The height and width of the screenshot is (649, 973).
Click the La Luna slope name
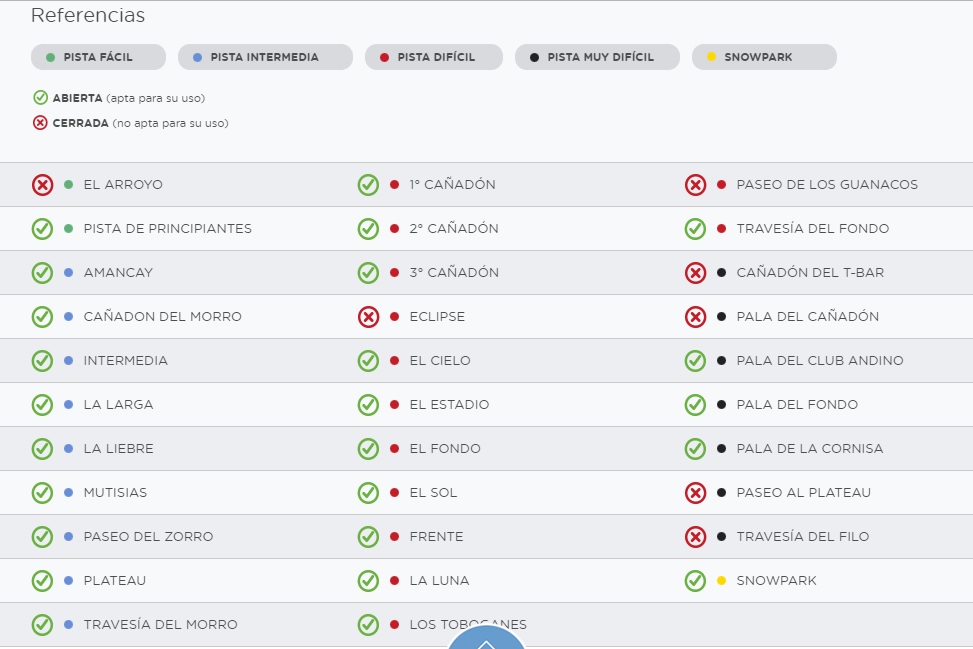click(439, 581)
